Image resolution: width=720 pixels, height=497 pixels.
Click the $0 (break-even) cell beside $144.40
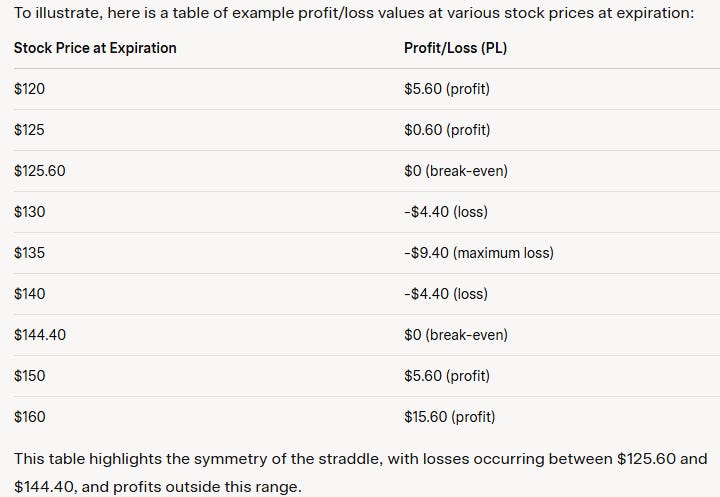(455, 335)
